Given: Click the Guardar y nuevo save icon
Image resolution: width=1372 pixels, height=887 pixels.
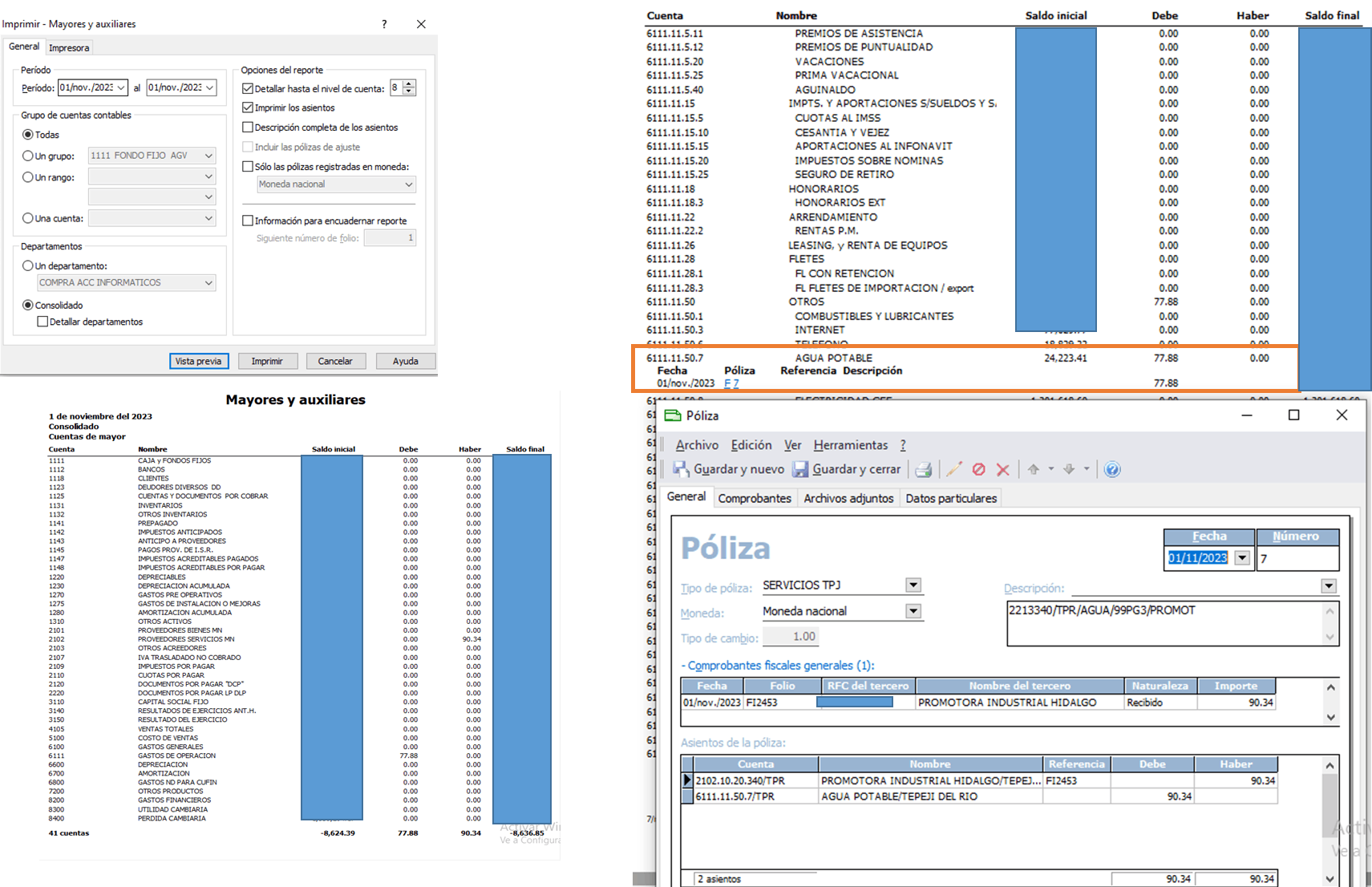Looking at the screenshot, I should [x=681, y=469].
